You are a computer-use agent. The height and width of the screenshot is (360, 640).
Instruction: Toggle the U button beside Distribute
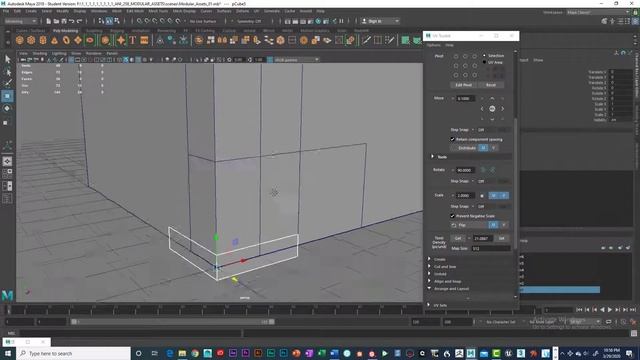[x=483, y=148]
